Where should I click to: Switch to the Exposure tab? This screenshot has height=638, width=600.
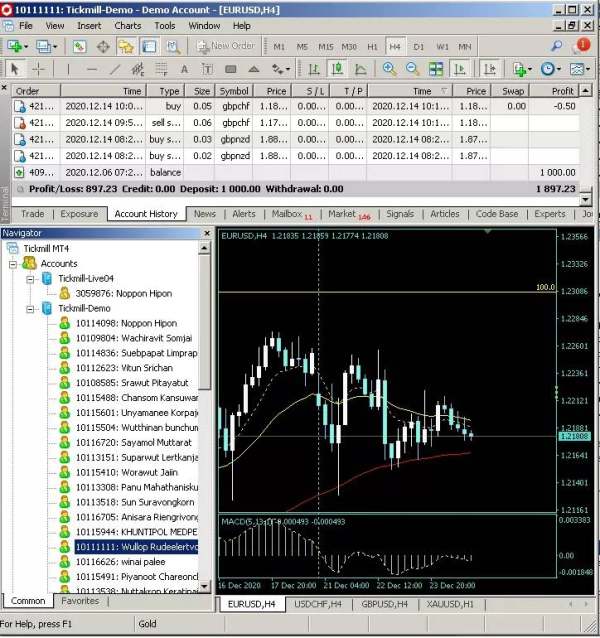point(79,214)
